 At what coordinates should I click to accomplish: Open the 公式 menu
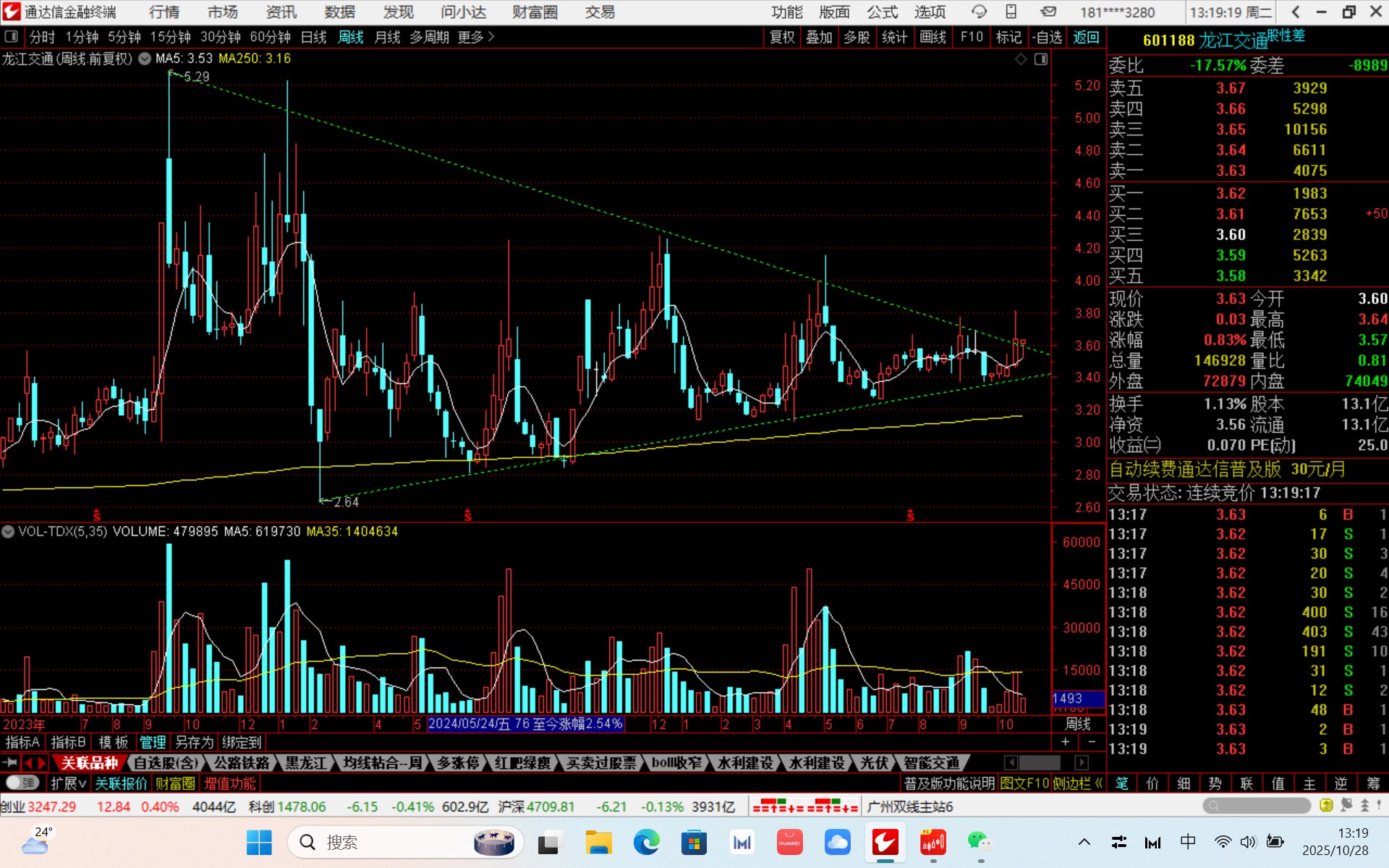pos(882,12)
